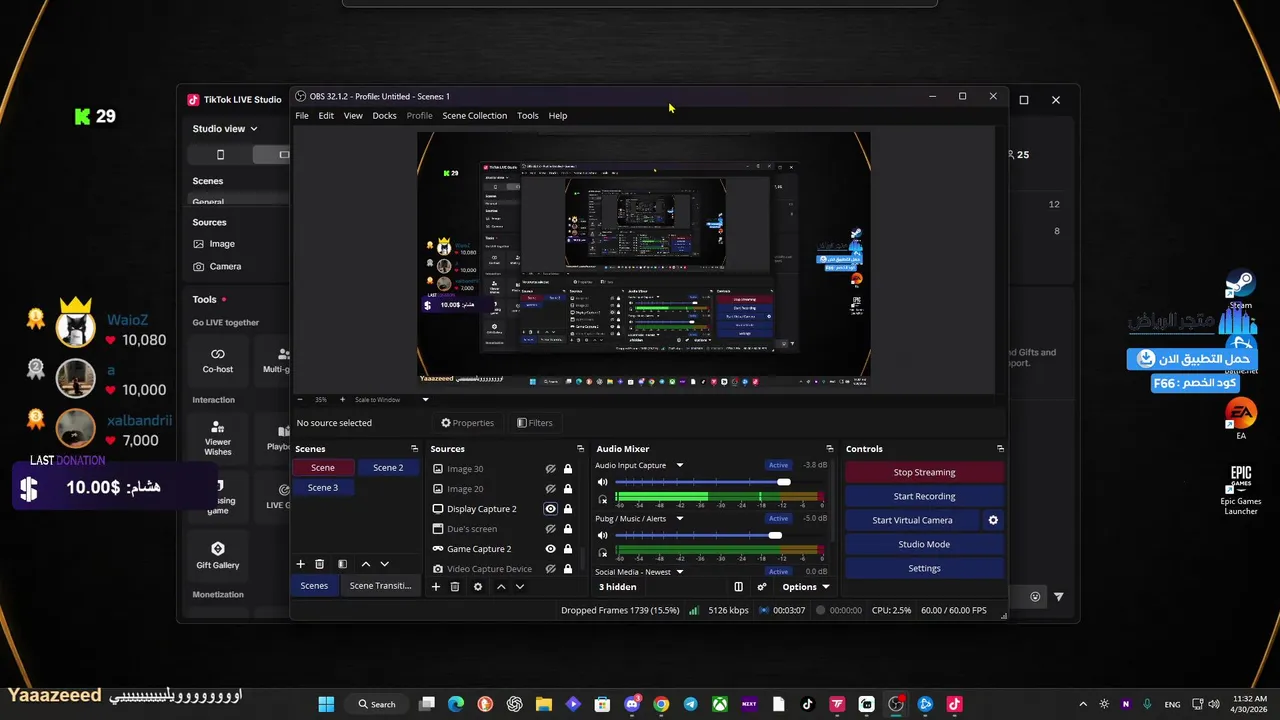This screenshot has height=720, width=1280.
Task: Unlock the Game Capture 2 source
Action: 568,549
